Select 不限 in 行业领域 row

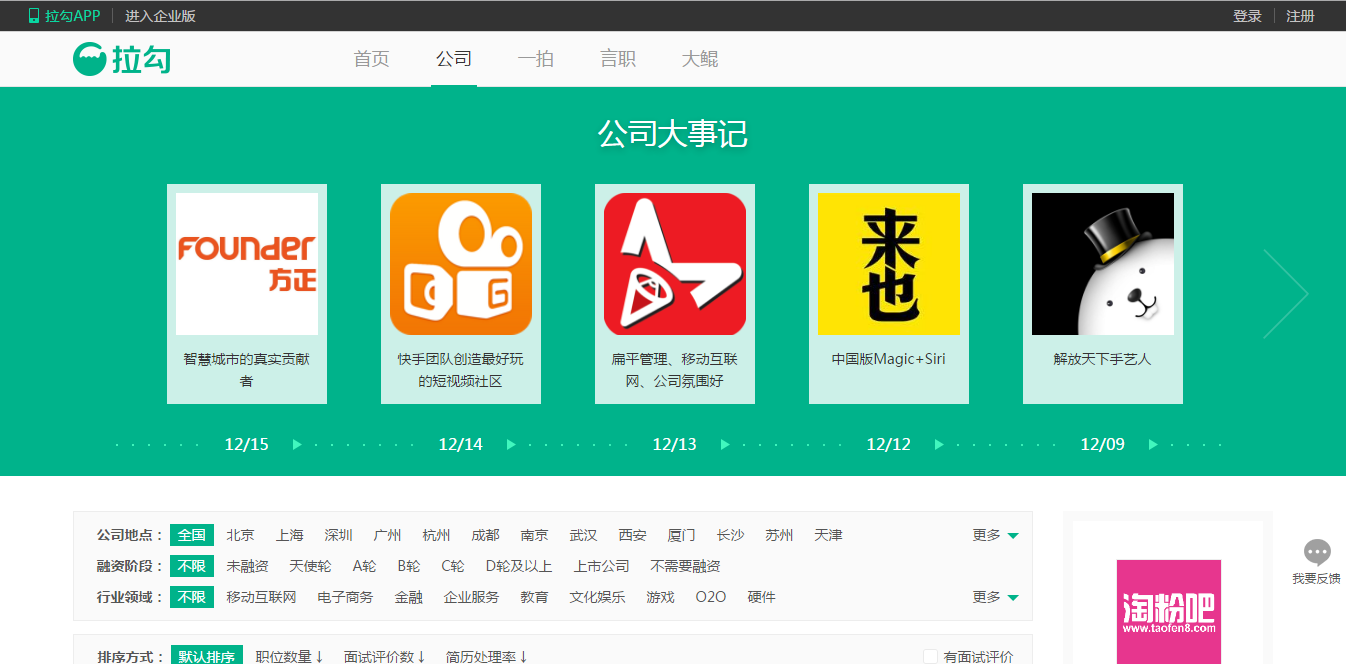[x=192, y=597]
